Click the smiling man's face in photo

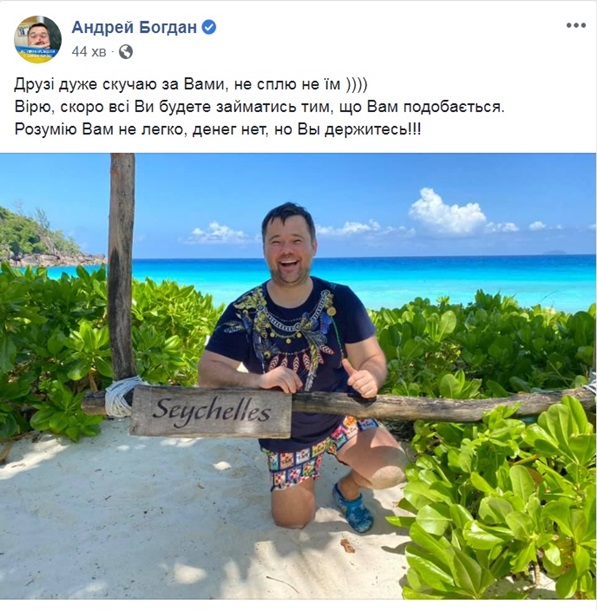pos(288,249)
